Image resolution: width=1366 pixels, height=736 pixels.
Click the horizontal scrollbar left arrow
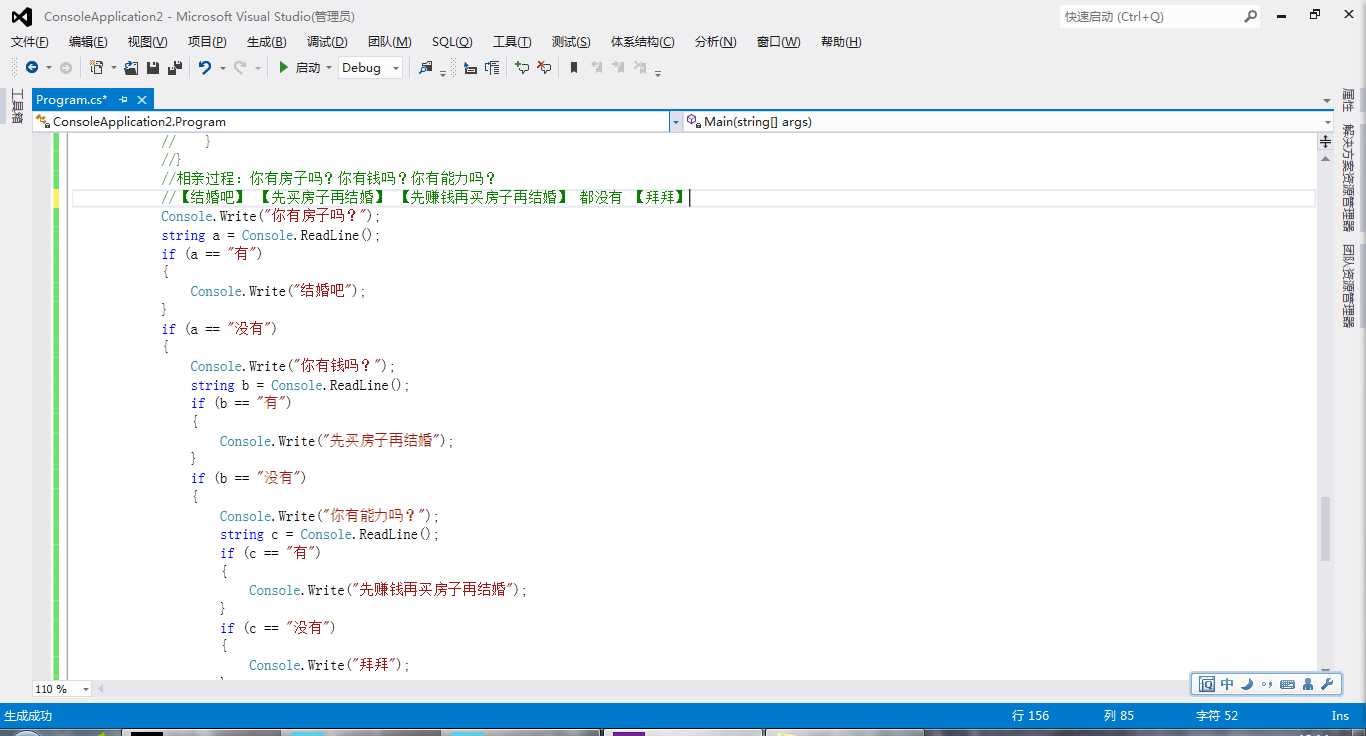click(x=100, y=689)
